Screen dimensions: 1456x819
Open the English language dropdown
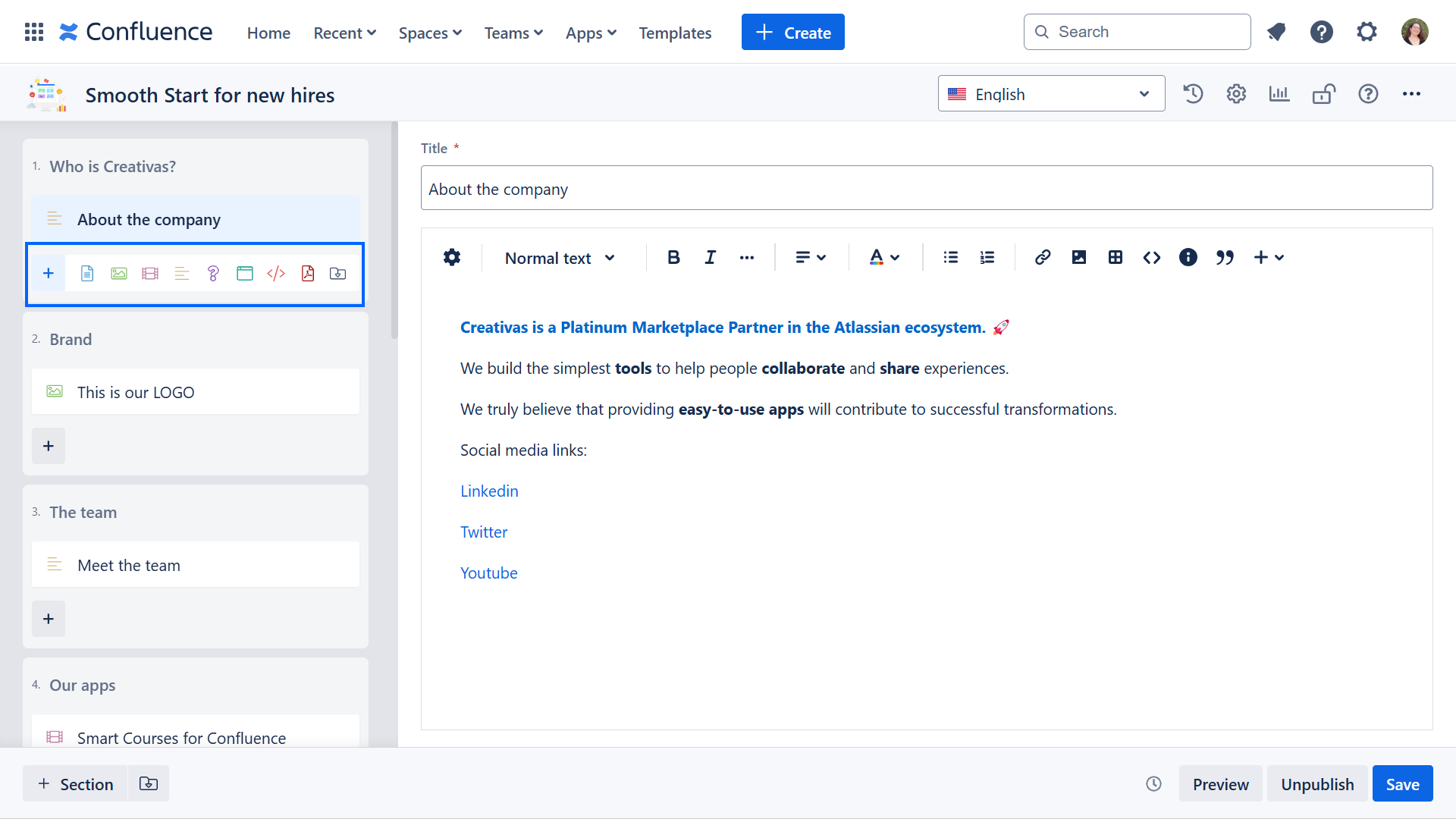point(1051,94)
